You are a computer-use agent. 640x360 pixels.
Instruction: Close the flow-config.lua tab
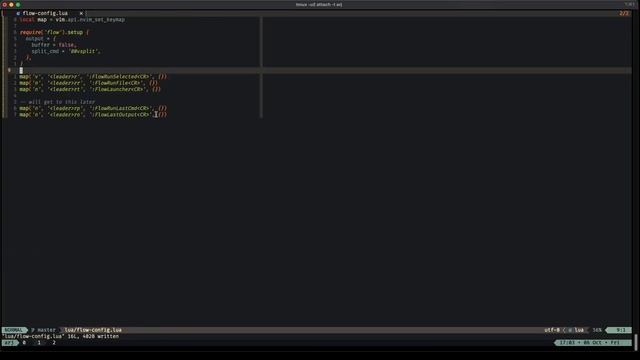click(x=81, y=13)
